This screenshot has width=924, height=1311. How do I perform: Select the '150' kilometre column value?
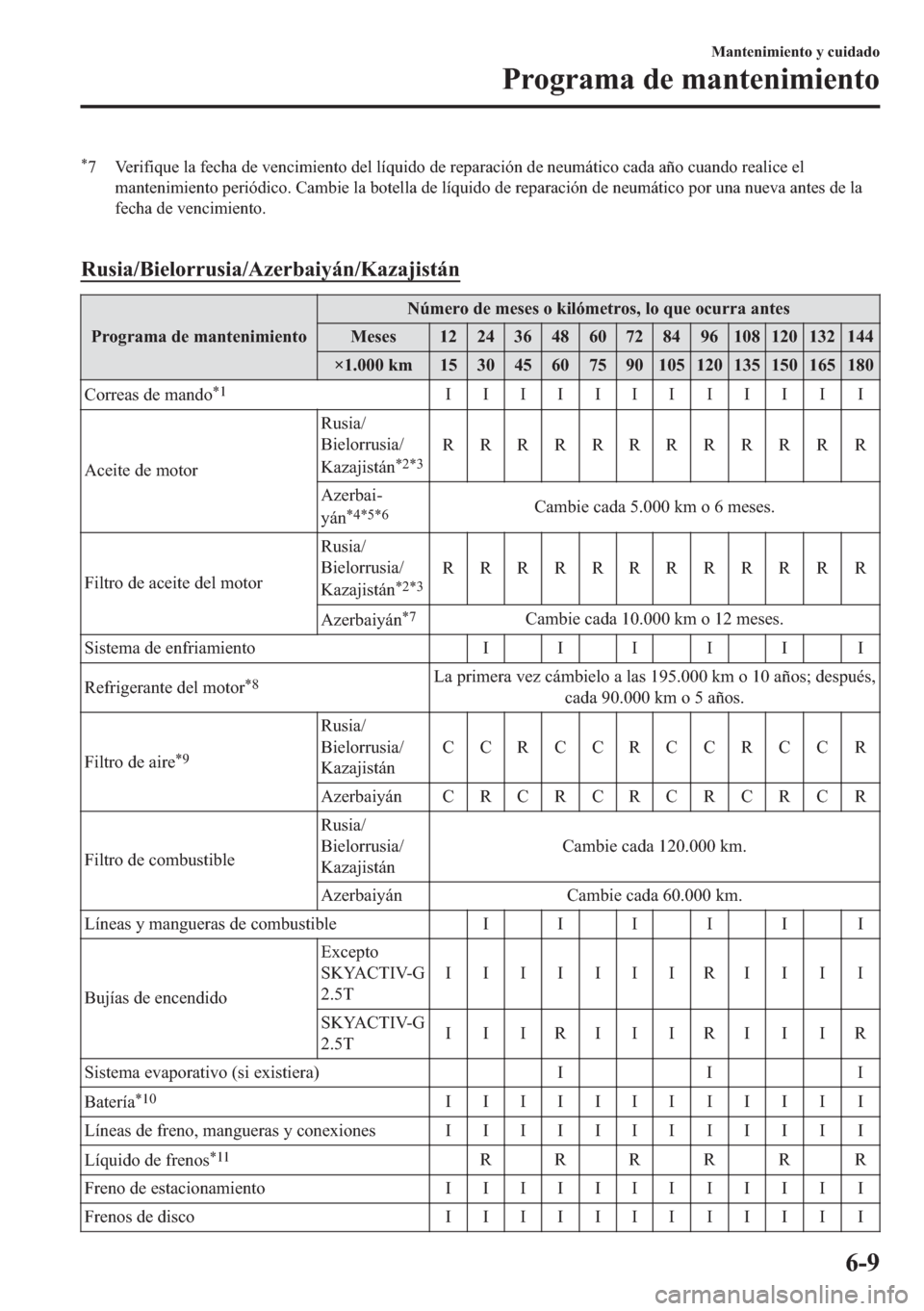click(x=784, y=365)
